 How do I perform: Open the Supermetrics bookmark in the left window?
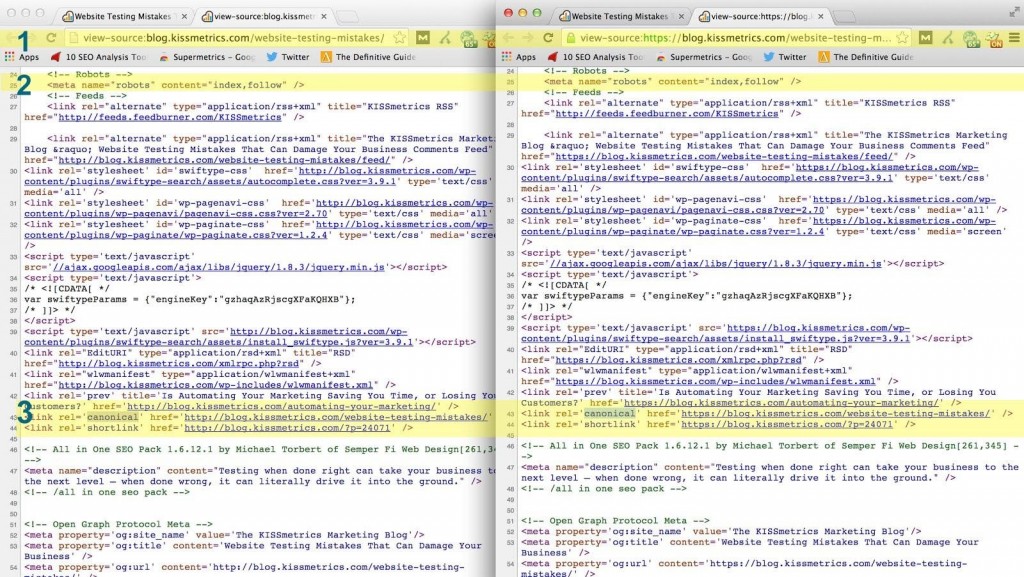[x=206, y=57]
